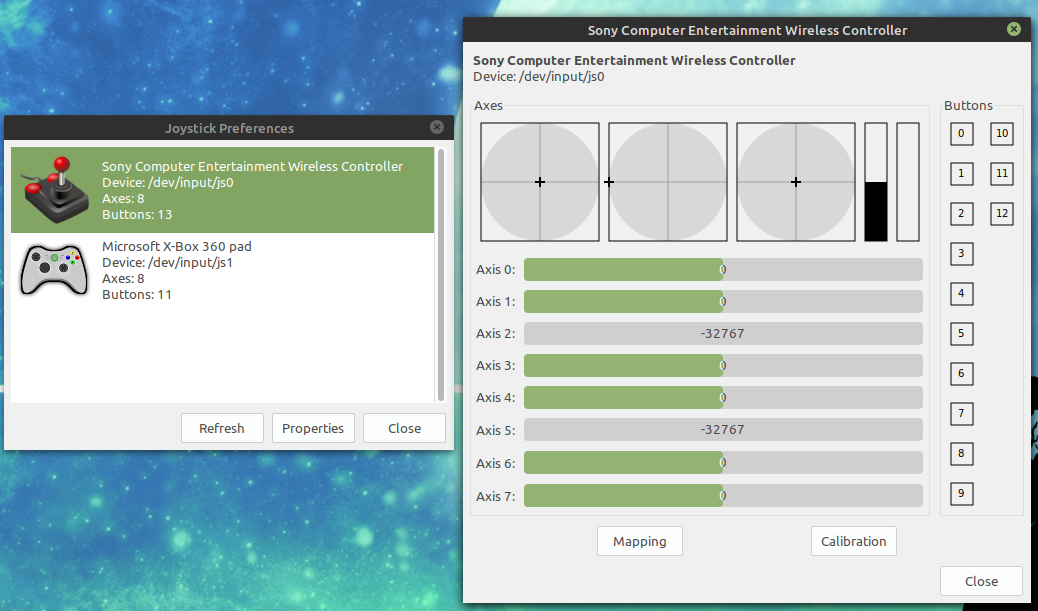Click button indicator 11
The height and width of the screenshot is (611, 1038).
1002,173
